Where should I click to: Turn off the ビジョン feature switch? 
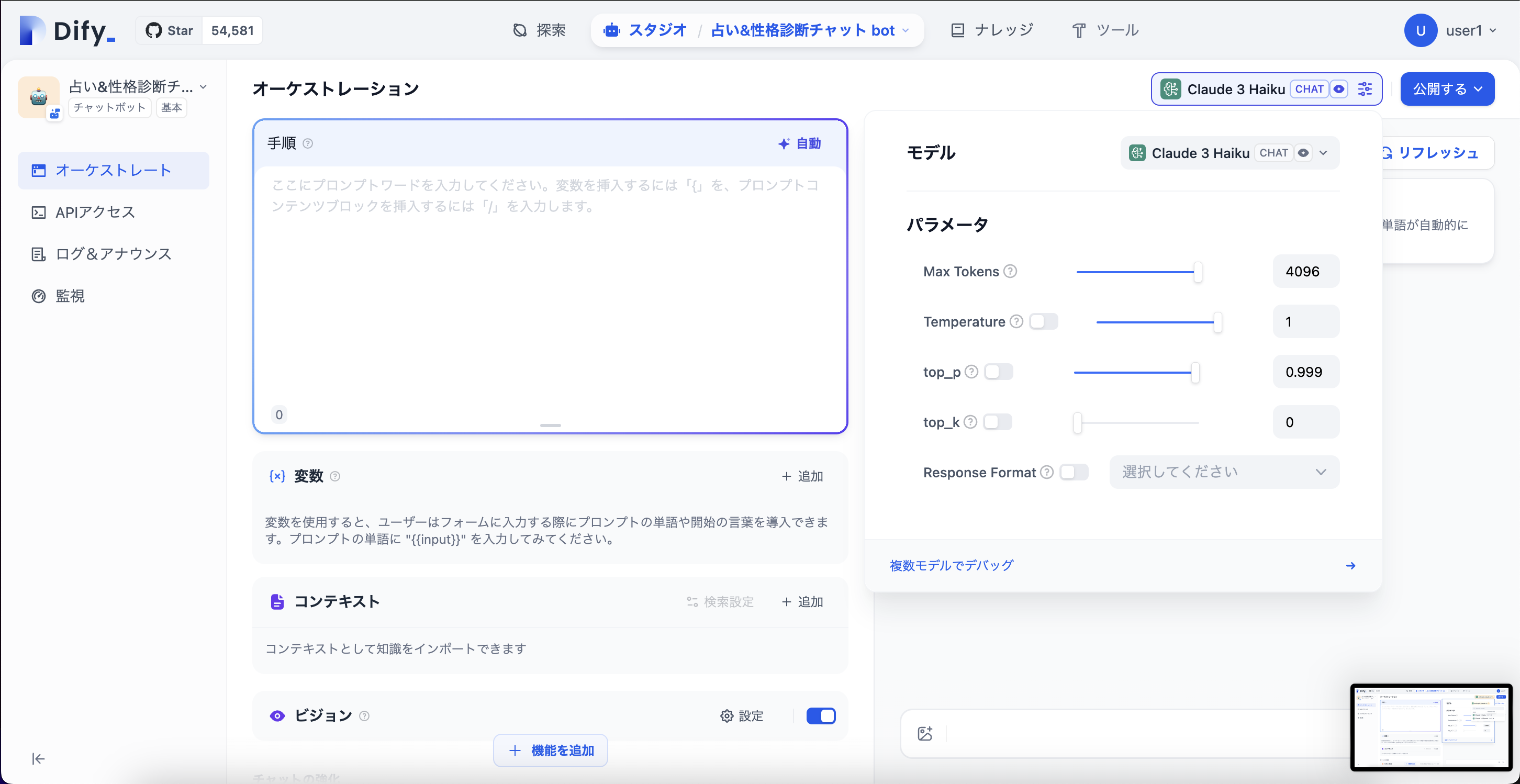[x=821, y=715]
